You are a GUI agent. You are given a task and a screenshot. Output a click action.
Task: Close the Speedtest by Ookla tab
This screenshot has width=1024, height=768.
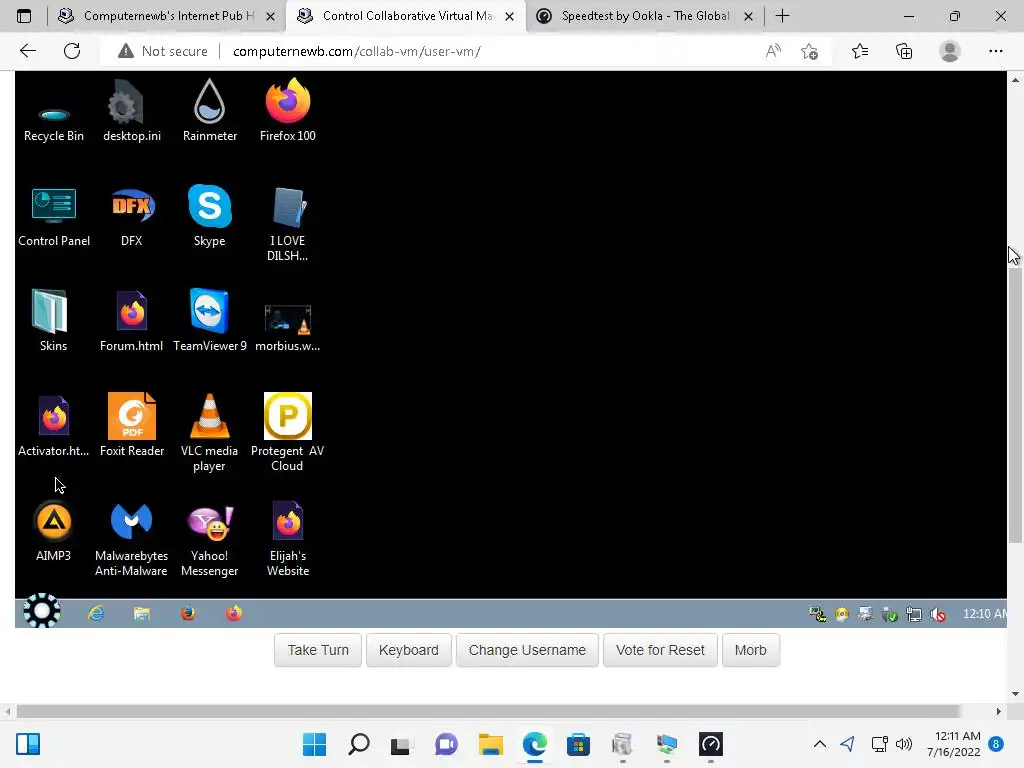point(748,16)
